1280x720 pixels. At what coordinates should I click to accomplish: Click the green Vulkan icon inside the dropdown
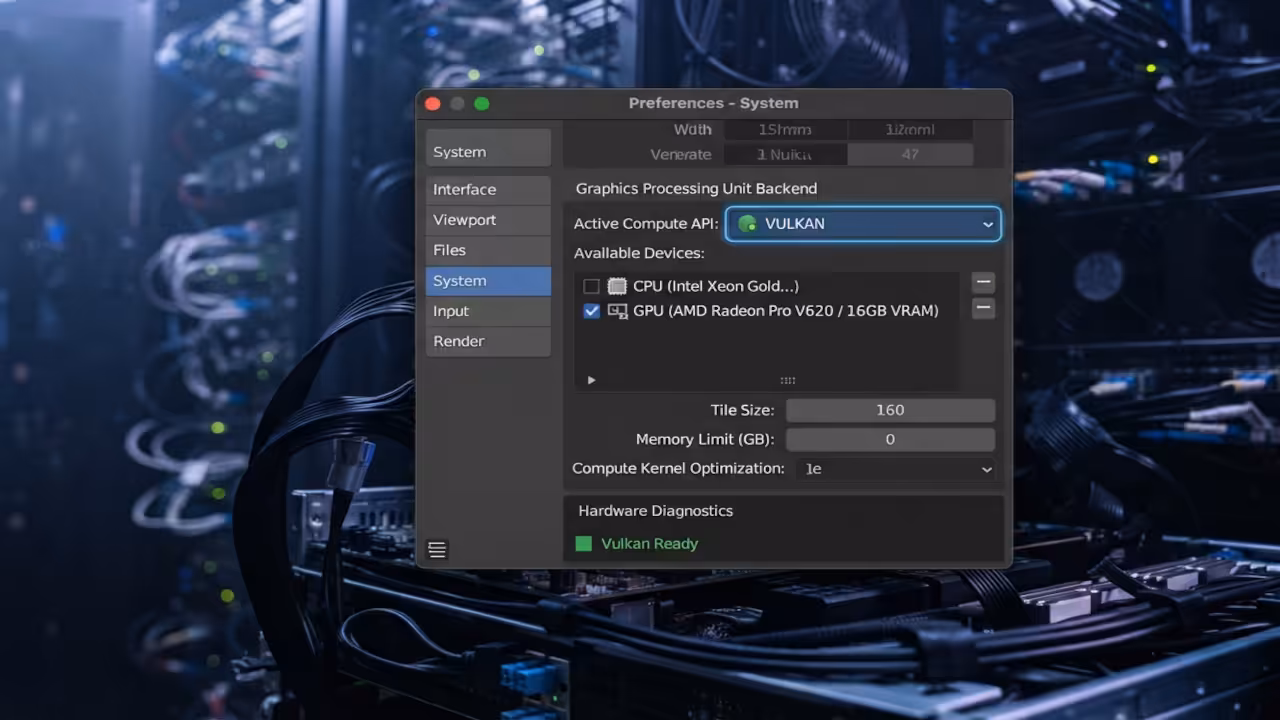click(x=747, y=224)
